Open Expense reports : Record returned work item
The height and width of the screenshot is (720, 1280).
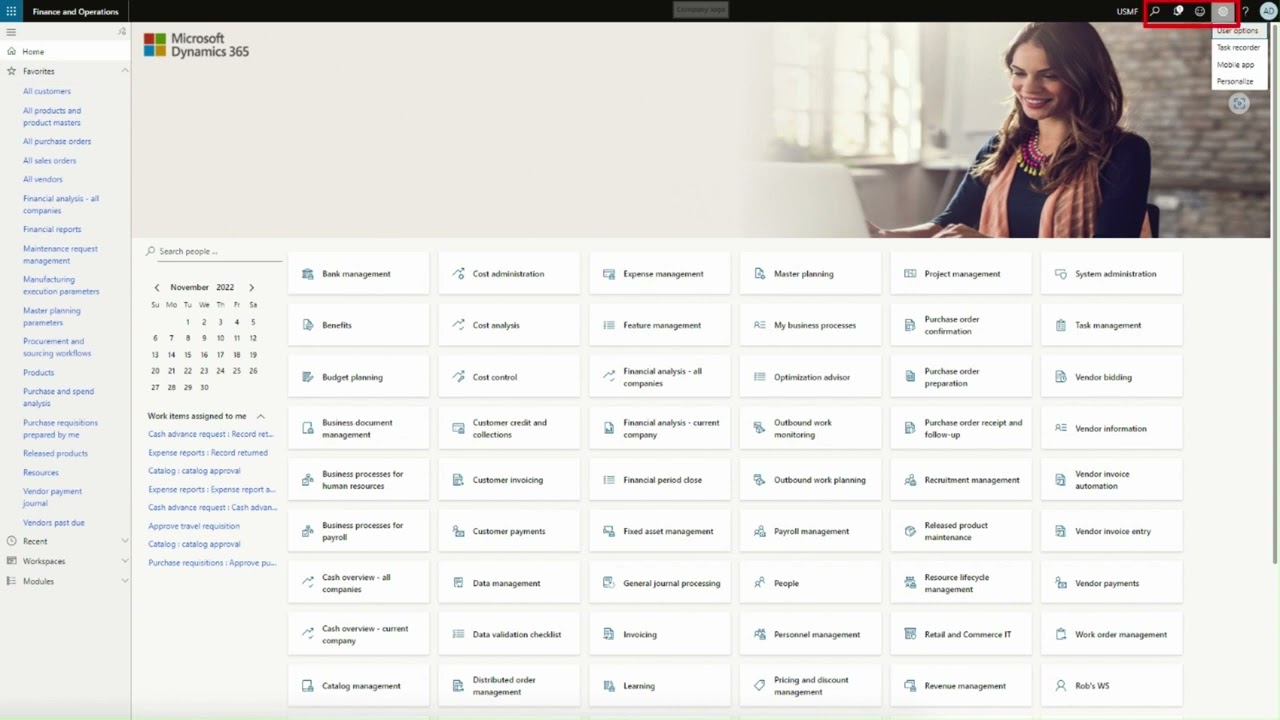click(x=208, y=453)
